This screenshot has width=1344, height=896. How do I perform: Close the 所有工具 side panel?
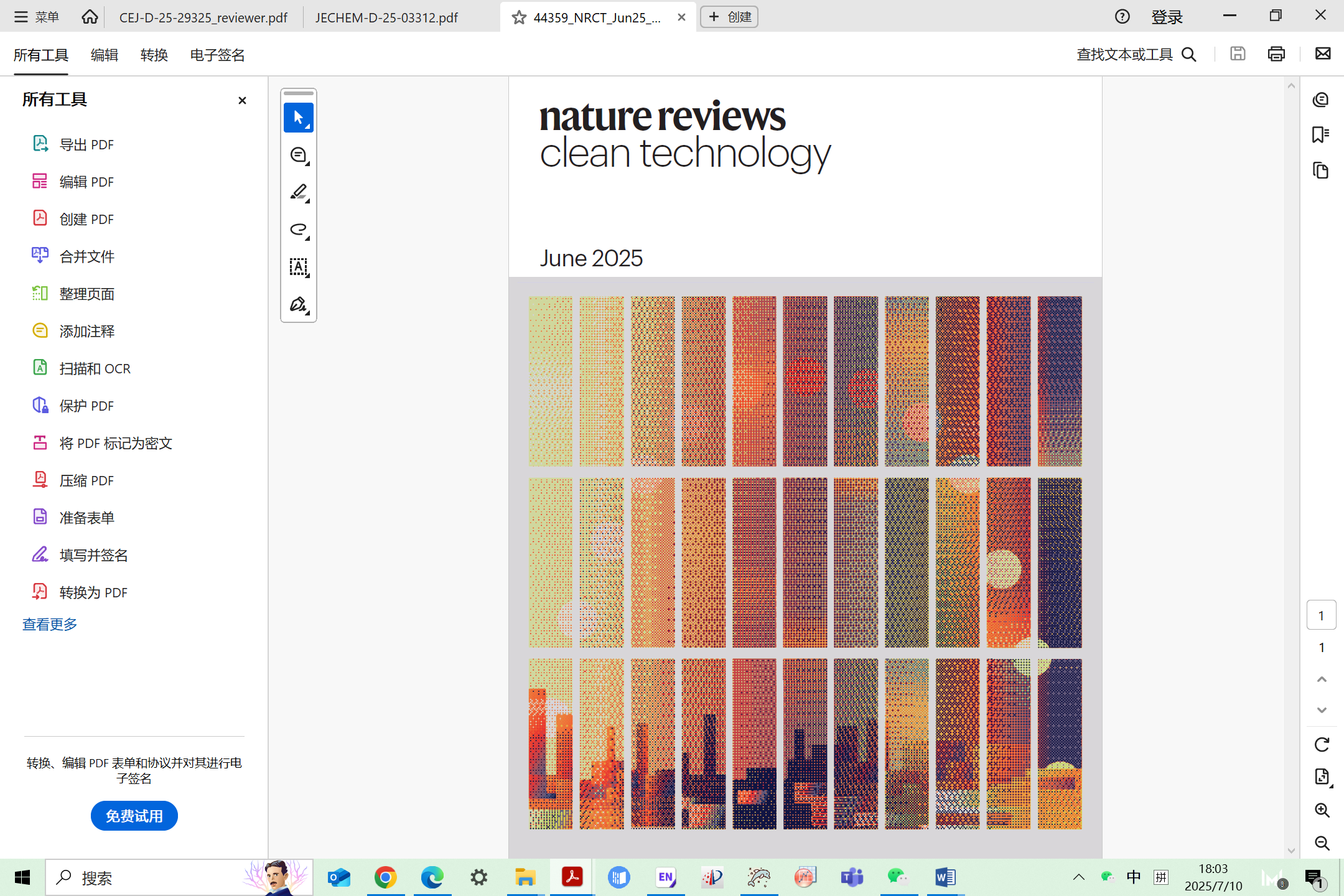(x=242, y=100)
